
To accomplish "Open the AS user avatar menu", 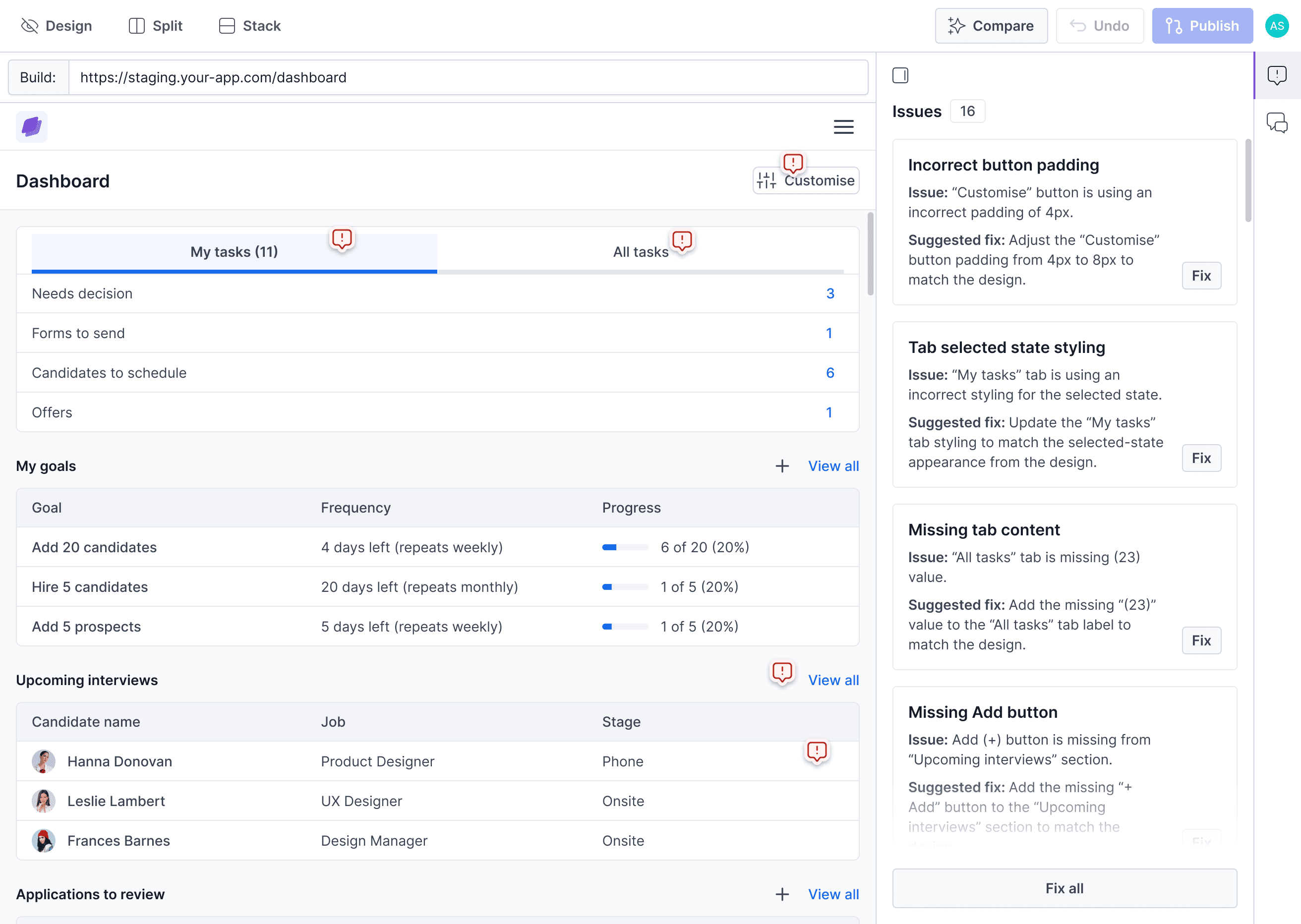I will pyautogui.click(x=1277, y=26).
